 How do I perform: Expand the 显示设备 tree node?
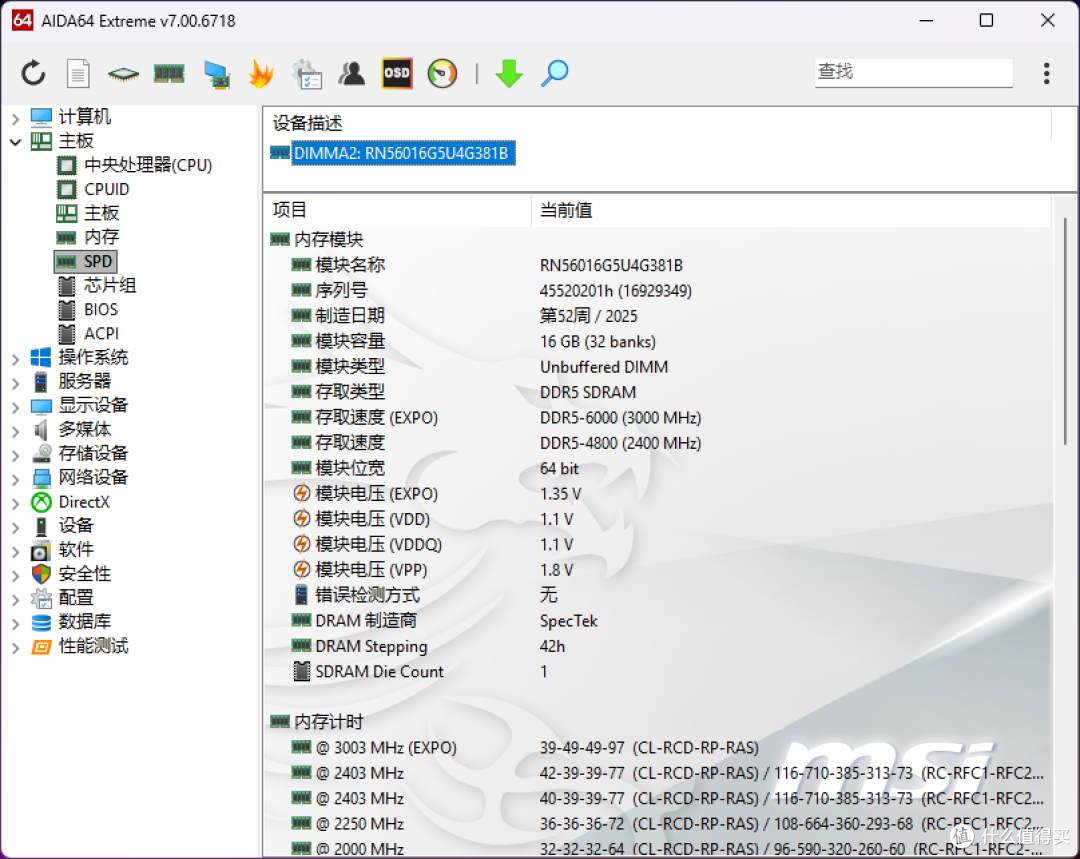(16, 407)
